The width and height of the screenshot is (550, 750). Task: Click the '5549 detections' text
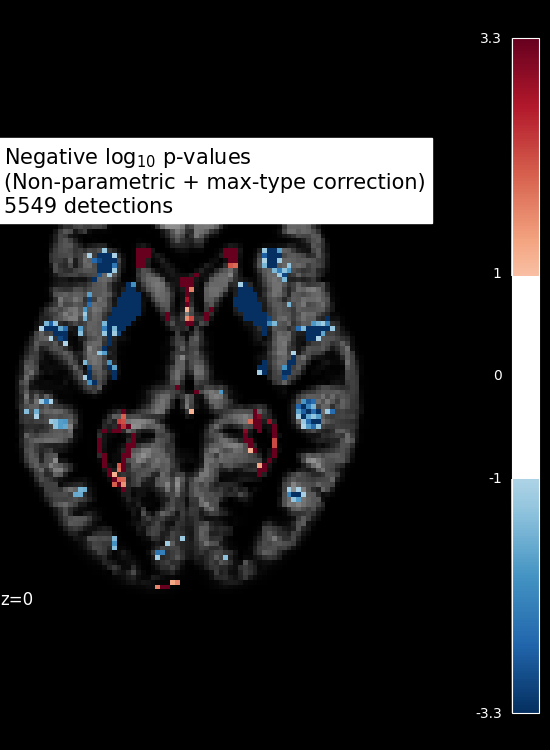[x=88, y=206]
